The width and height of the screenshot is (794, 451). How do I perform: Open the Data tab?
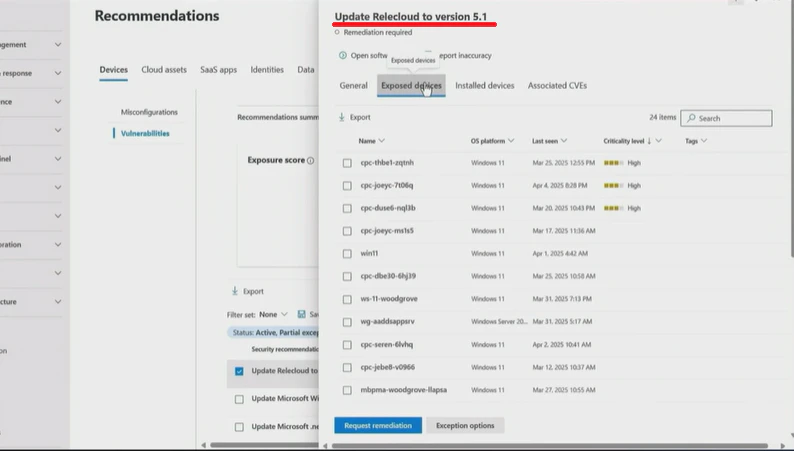306,70
